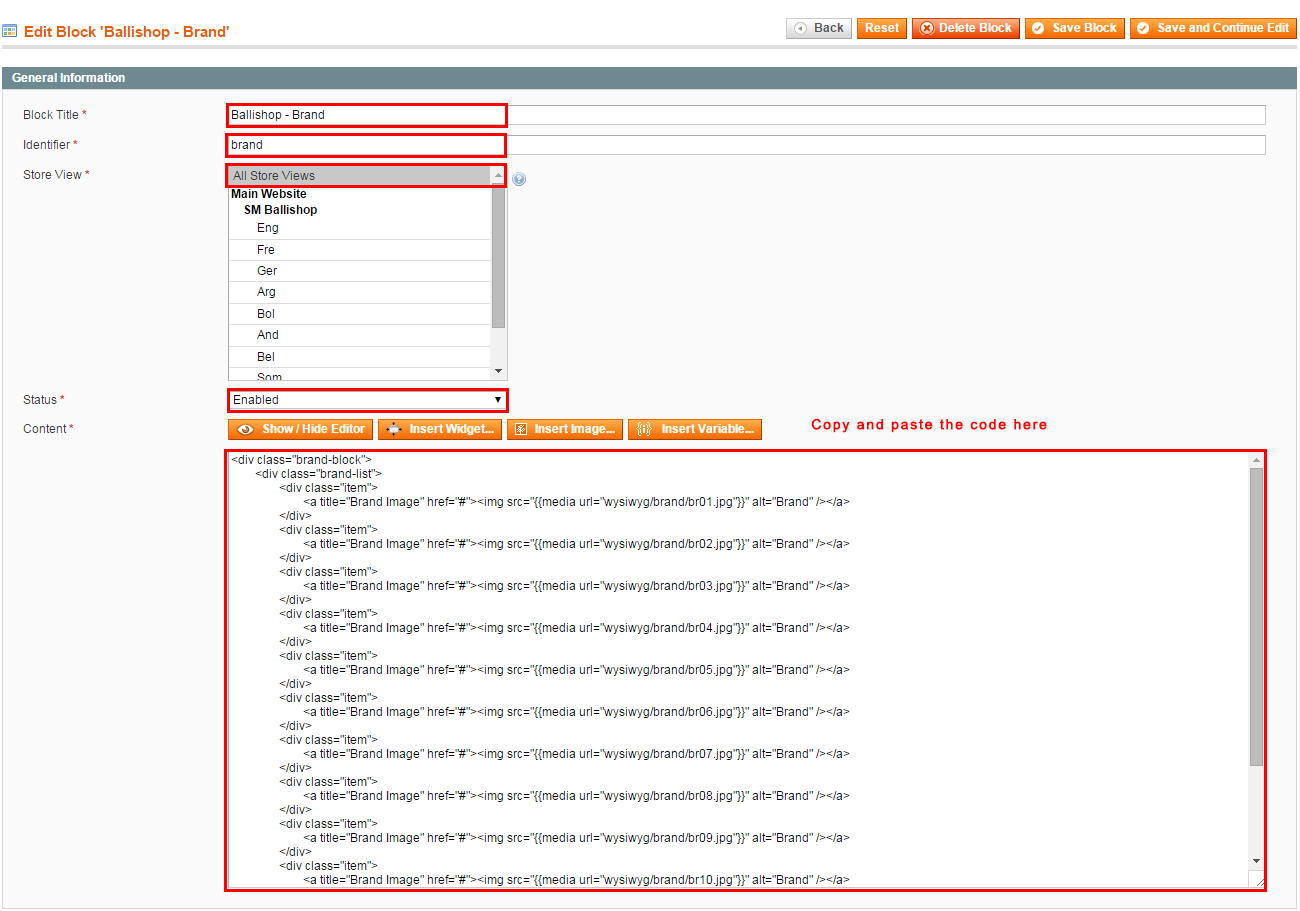1300x911 pixels.
Task: Click the content textarea scroll-down arrow
Action: (1256, 861)
